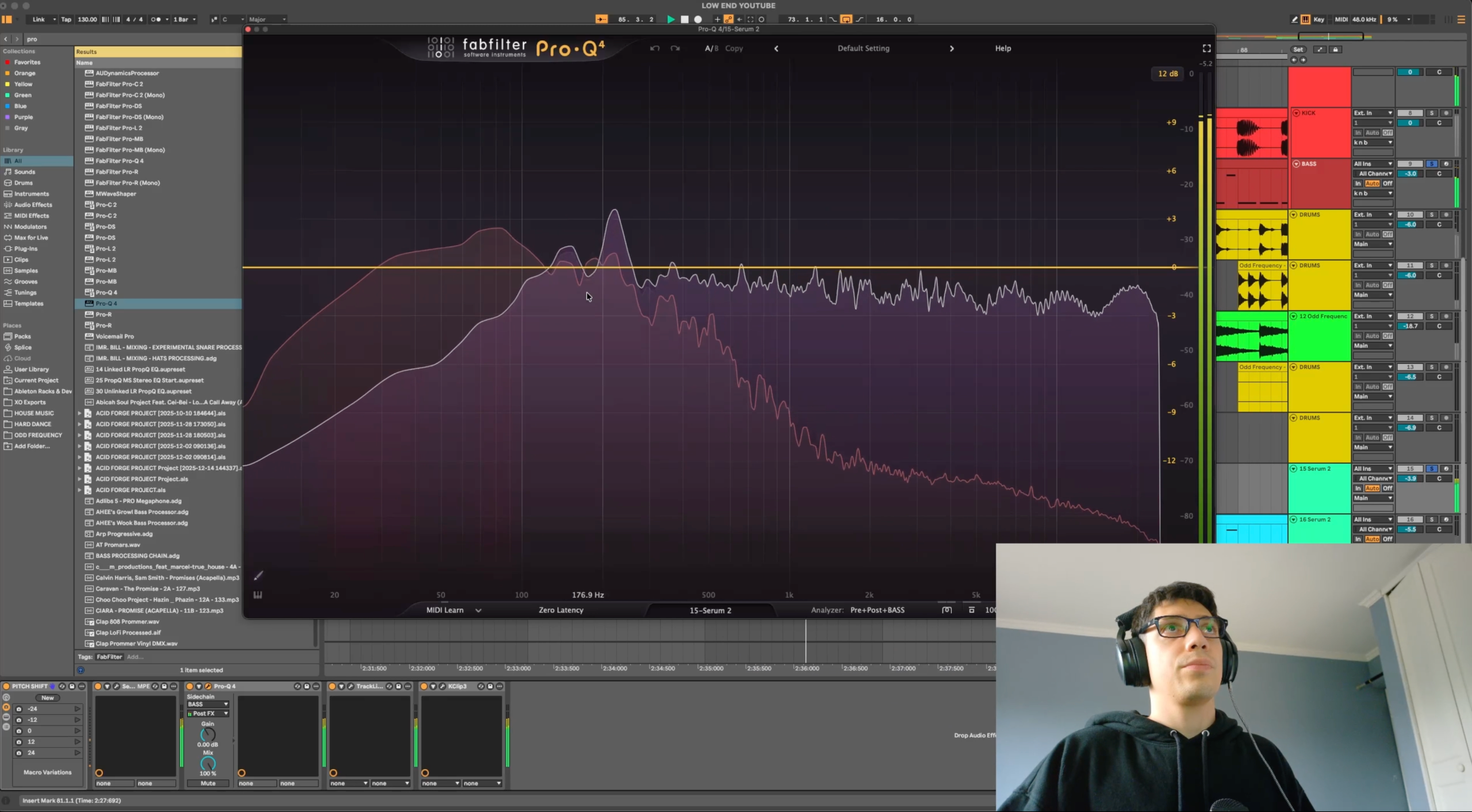Launch the -24 macro variation

77,709
